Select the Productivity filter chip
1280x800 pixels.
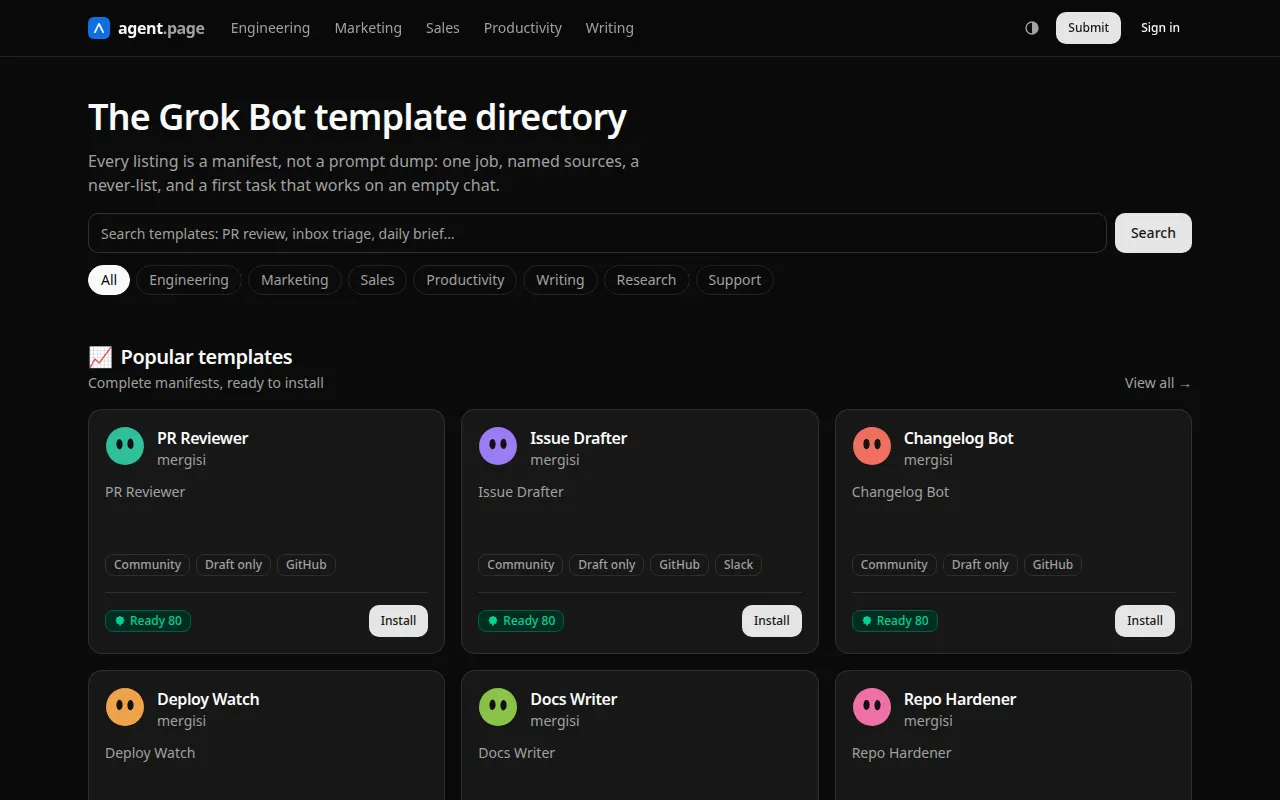pyautogui.click(x=465, y=280)
